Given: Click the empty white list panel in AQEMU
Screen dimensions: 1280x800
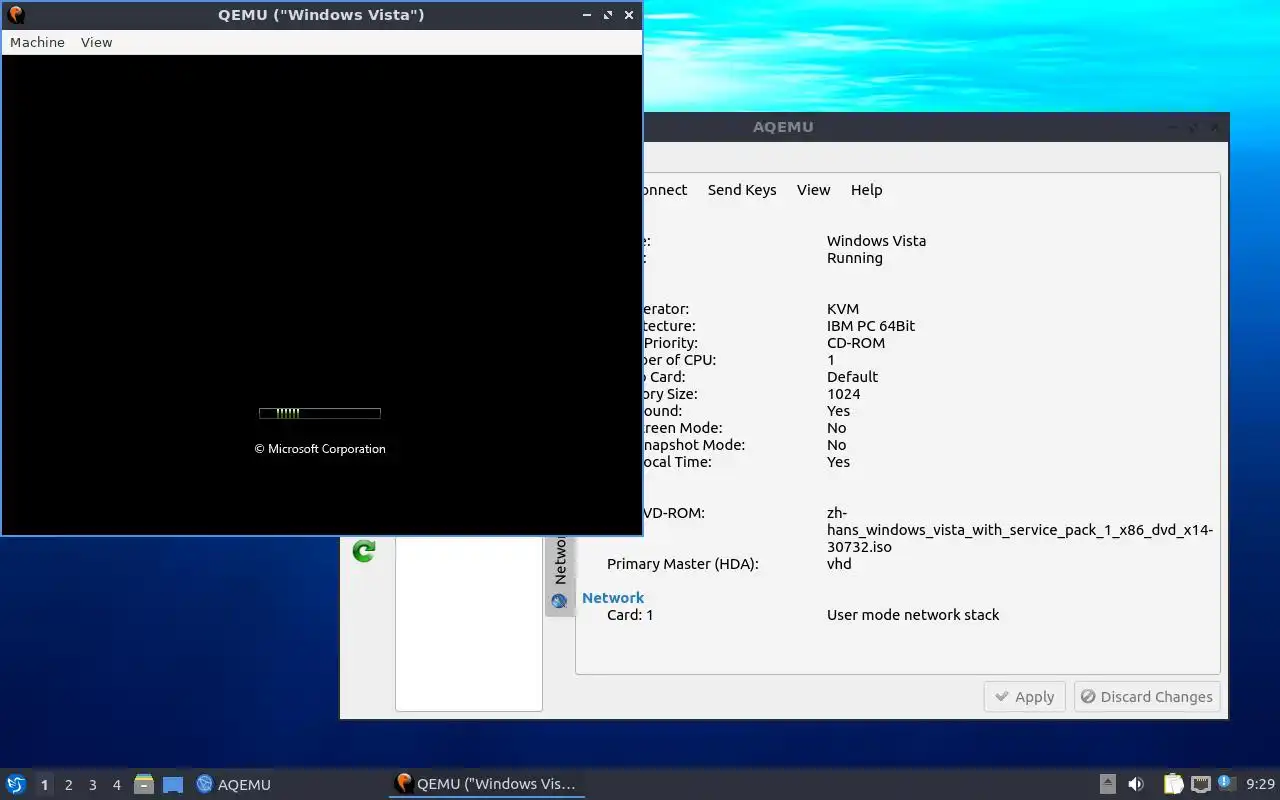Looking at the screenshot, I should [469, 623].
